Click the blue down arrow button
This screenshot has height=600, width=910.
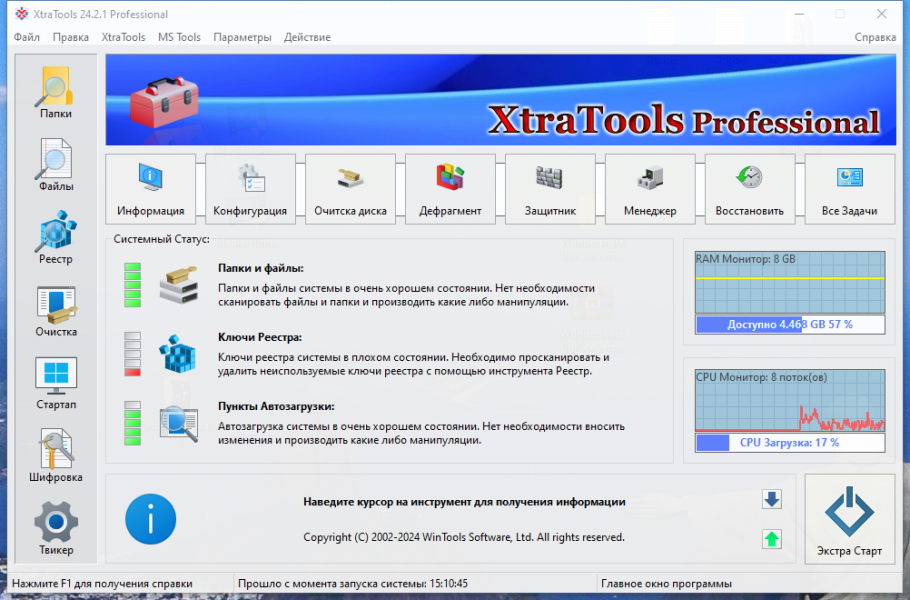772,500
